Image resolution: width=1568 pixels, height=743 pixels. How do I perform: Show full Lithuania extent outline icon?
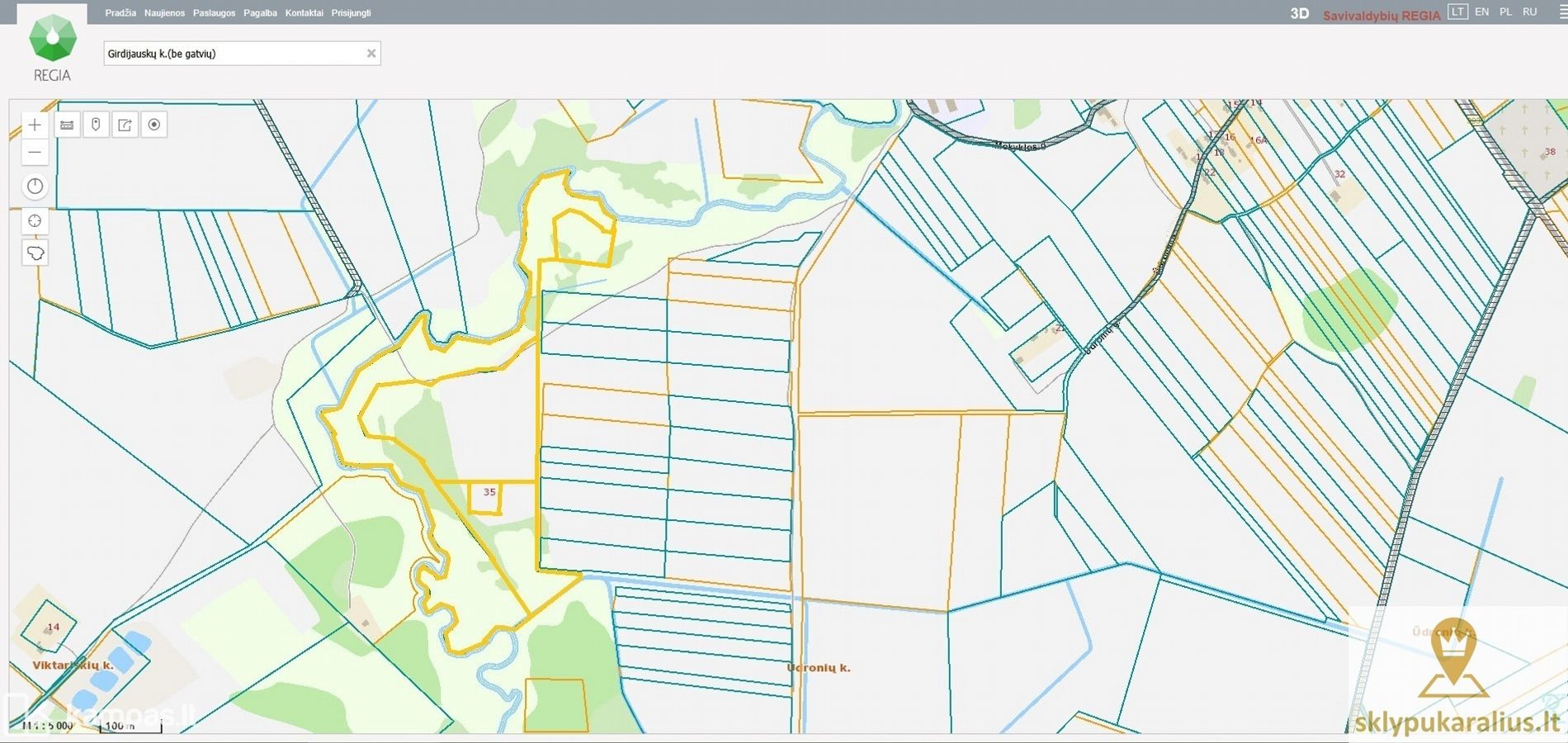tap(35, 253)
